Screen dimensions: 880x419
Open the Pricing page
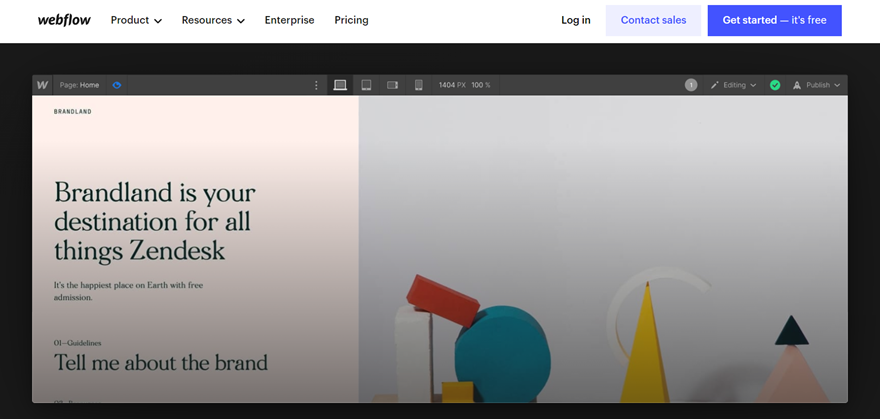click(351, 20)
